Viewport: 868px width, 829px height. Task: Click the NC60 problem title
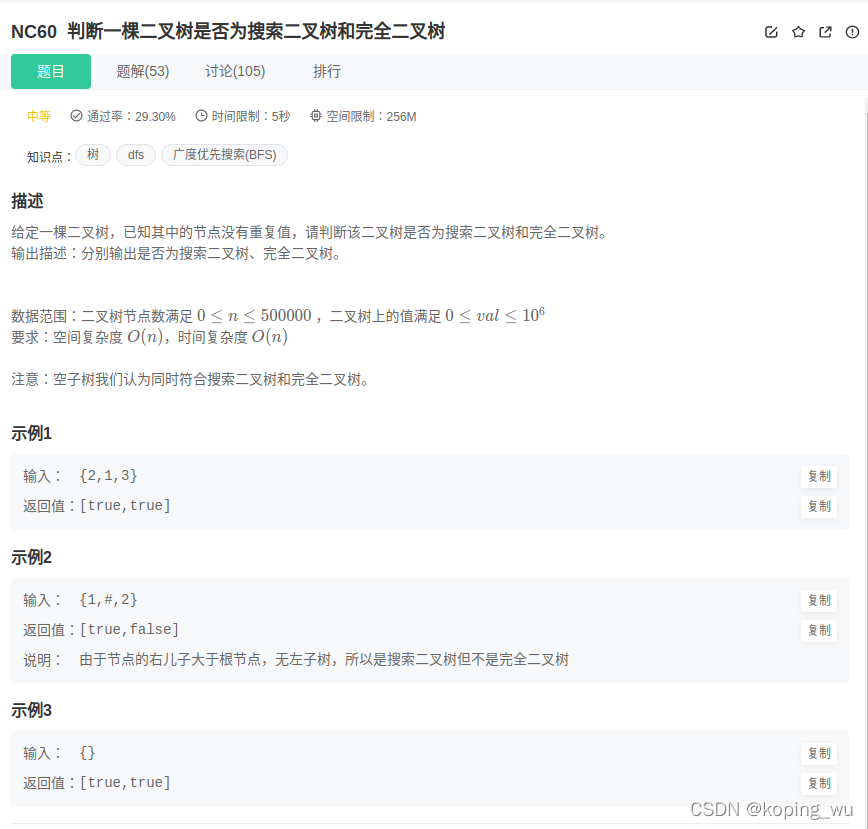228,32
